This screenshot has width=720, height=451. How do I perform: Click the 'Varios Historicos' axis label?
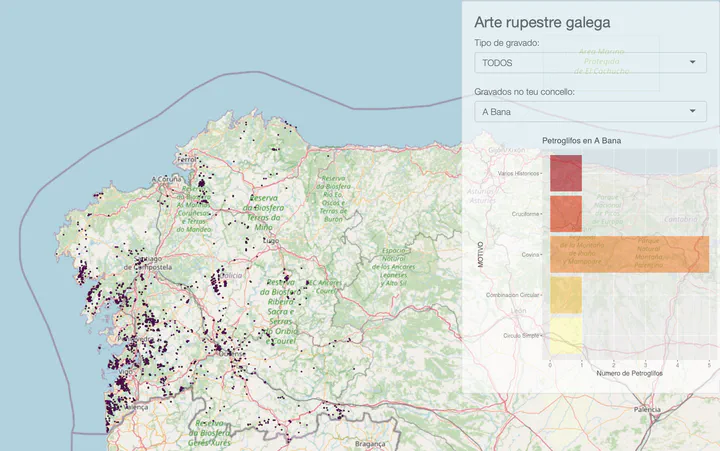click(x=518, y=174)
